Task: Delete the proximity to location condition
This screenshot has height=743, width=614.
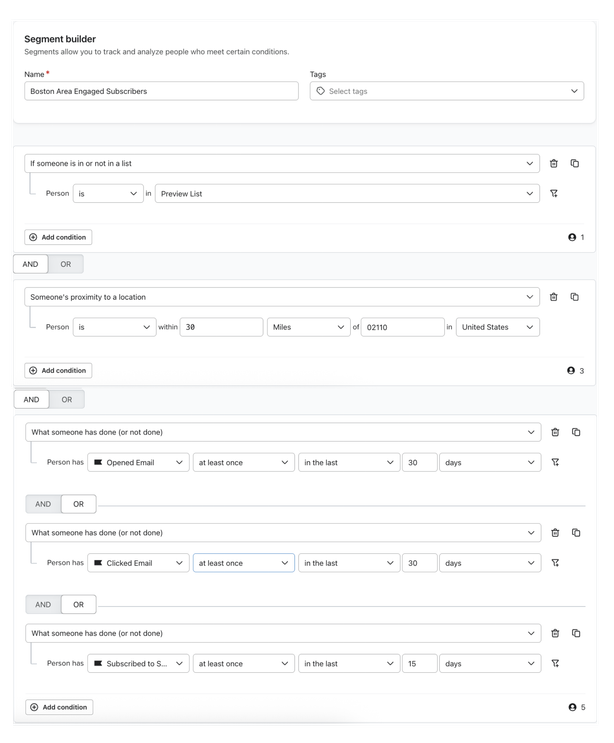Action: tap(553, 297)
